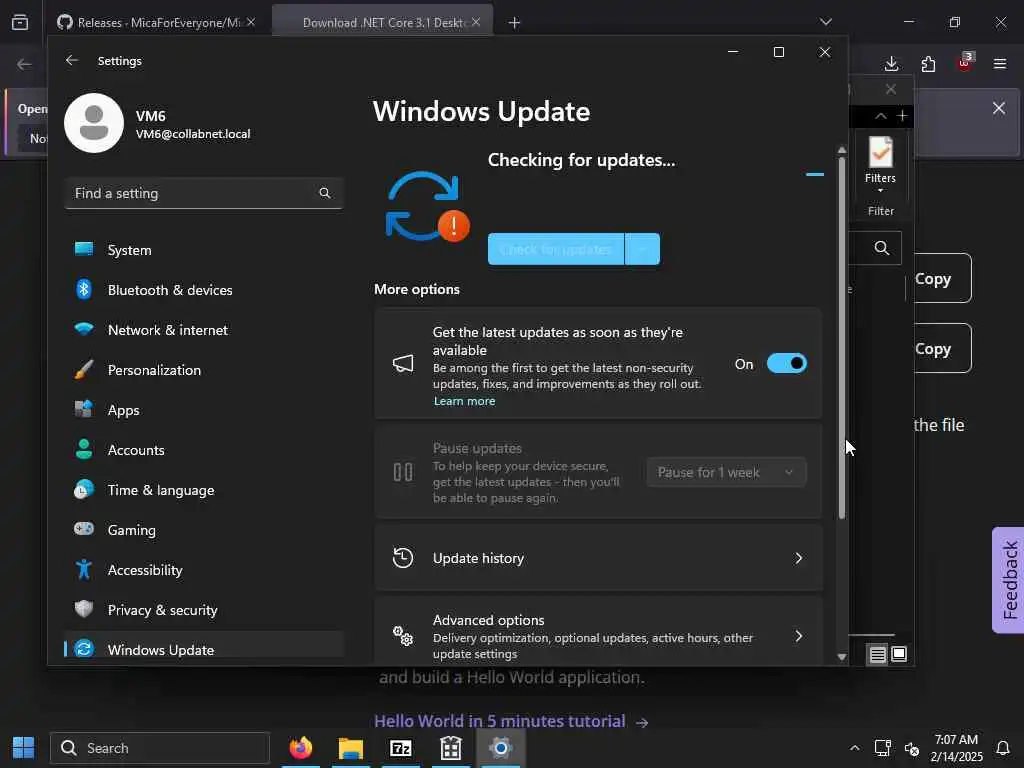Switch to details view in background window

878,654
